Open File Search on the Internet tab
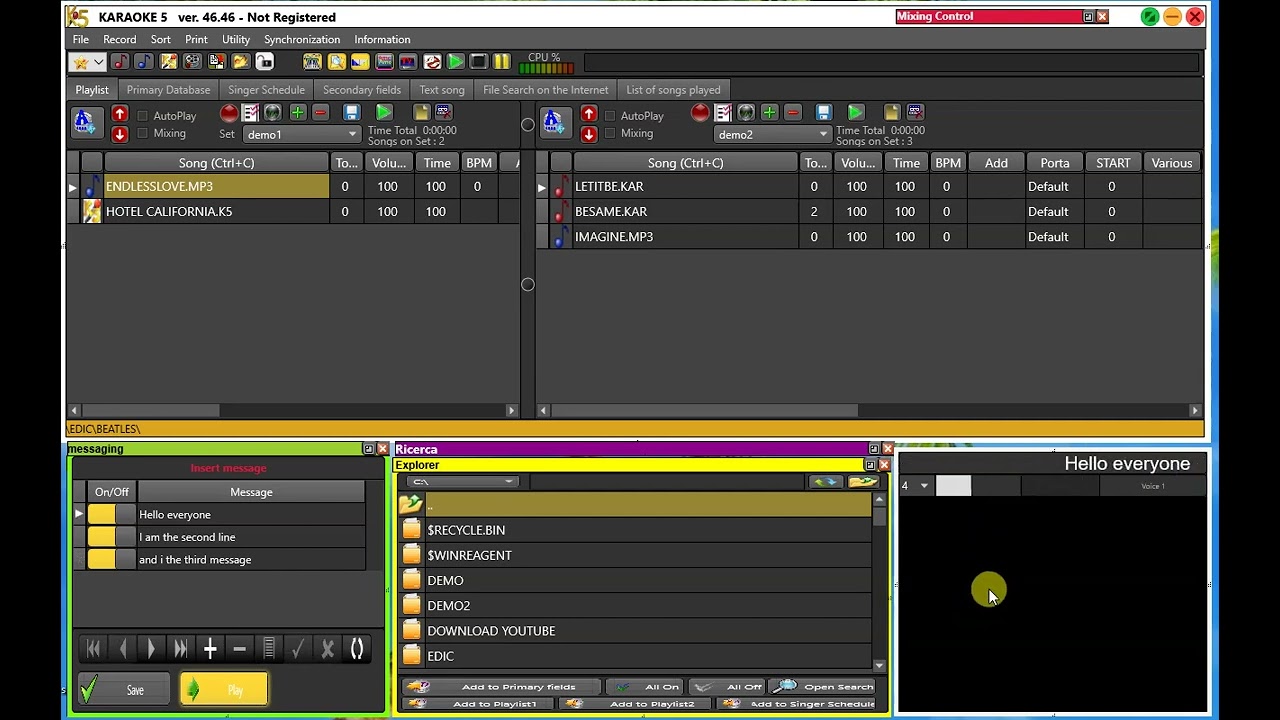1280x720 pixels. click(x=545, y=90)
